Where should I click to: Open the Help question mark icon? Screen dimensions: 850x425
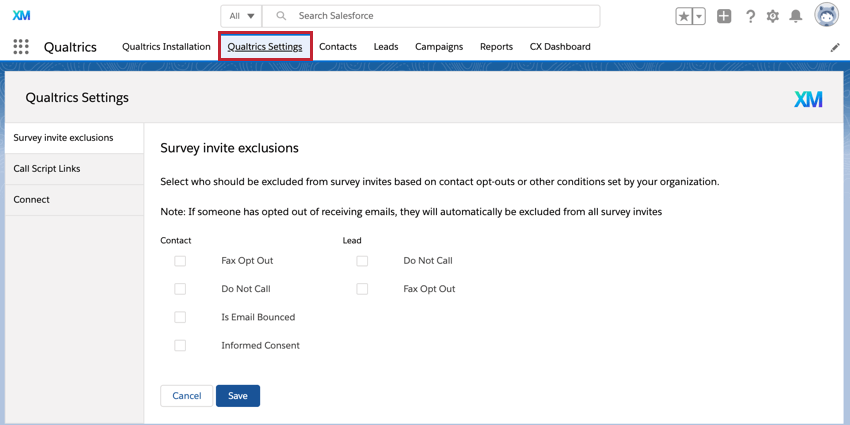click(750, 16)
